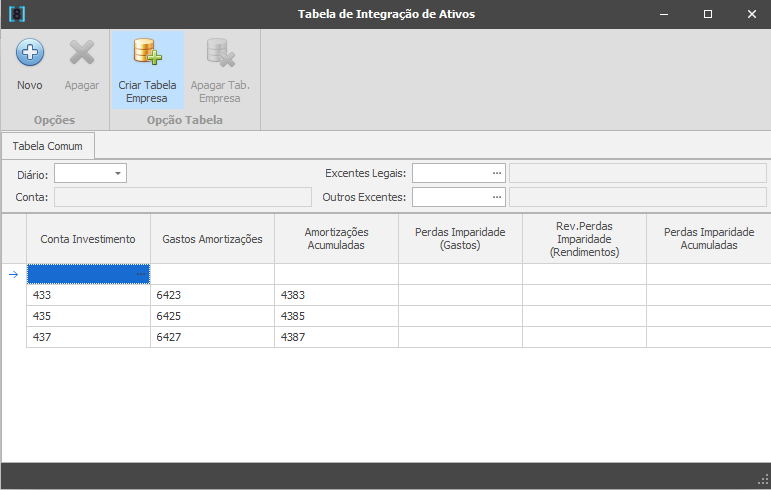Click the current row arrow indicator
Screen dimensions: 771x490
point(13,274)
